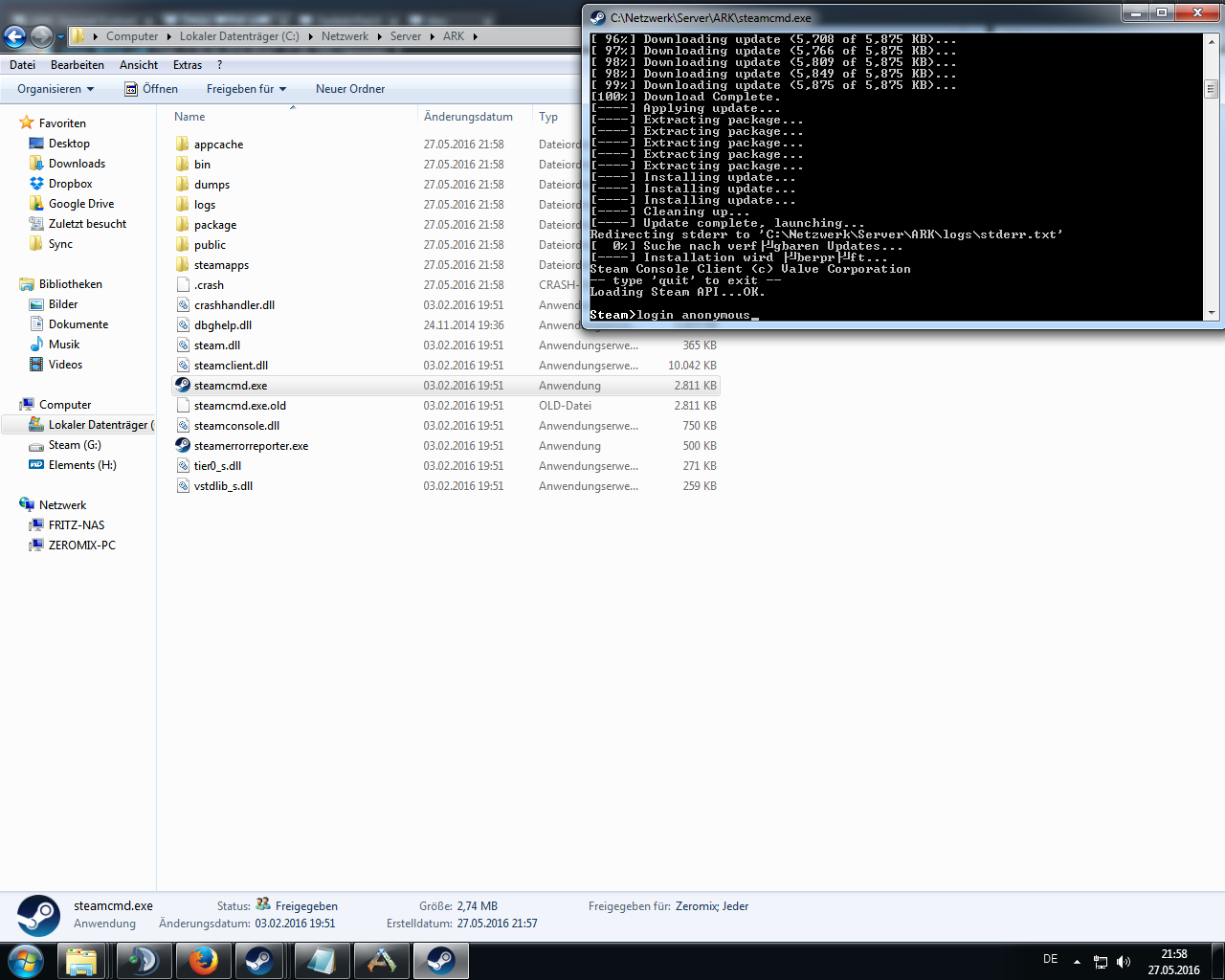Click the Neuer Ordner button
Image resolution: width=1225 pixels, height=980 pixels.
click(x=350, y=89)
